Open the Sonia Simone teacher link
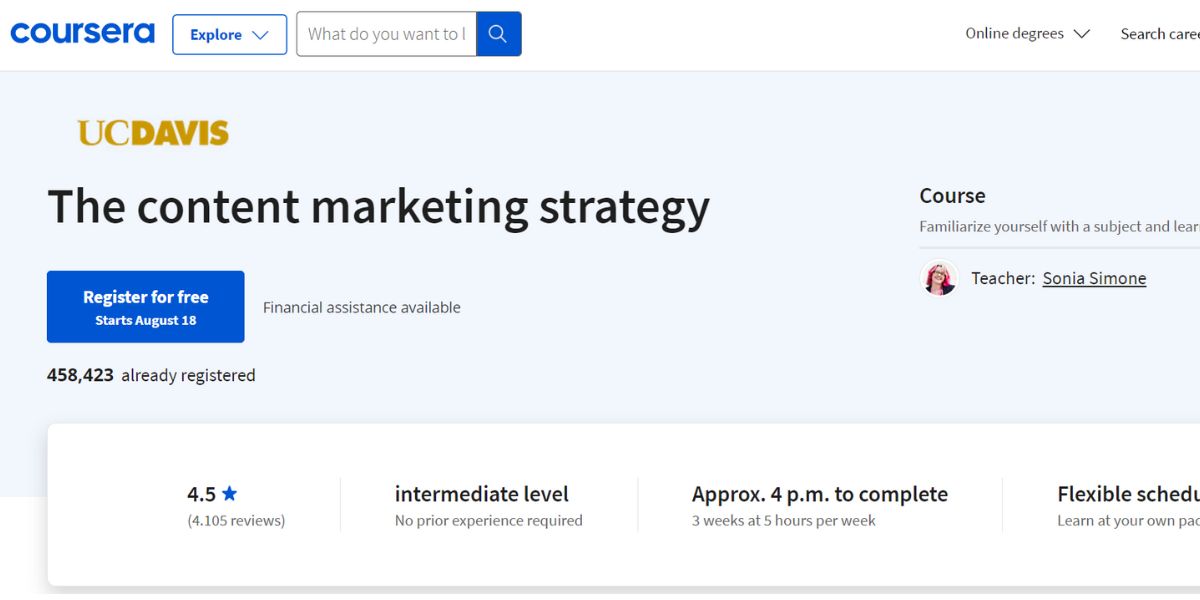Image resolution: width=1200 pixels, height=600 pixels. tap(1094, 278)
